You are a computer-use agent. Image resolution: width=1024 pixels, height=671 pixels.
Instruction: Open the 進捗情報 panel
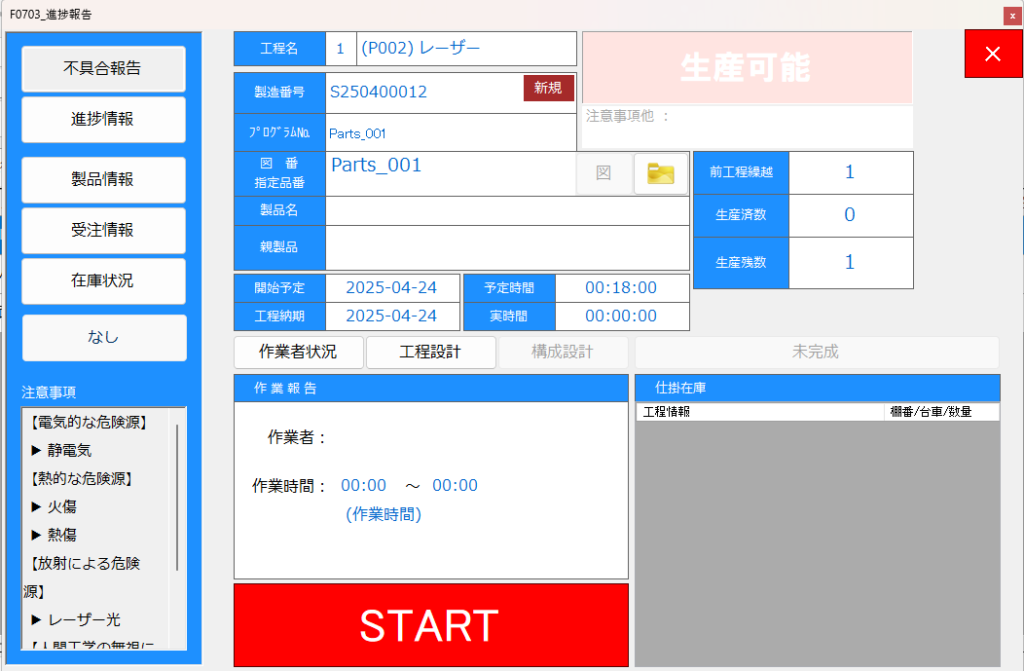point(104,119)
